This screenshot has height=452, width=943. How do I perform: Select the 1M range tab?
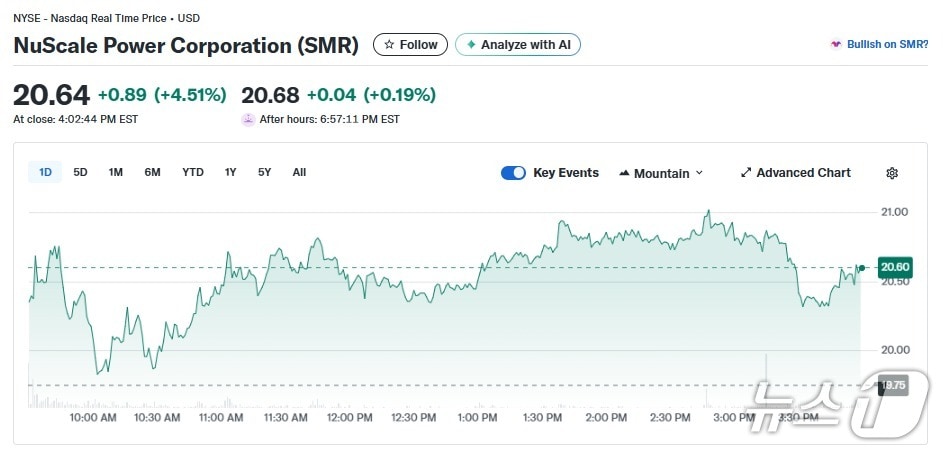[x=116, y=172]
